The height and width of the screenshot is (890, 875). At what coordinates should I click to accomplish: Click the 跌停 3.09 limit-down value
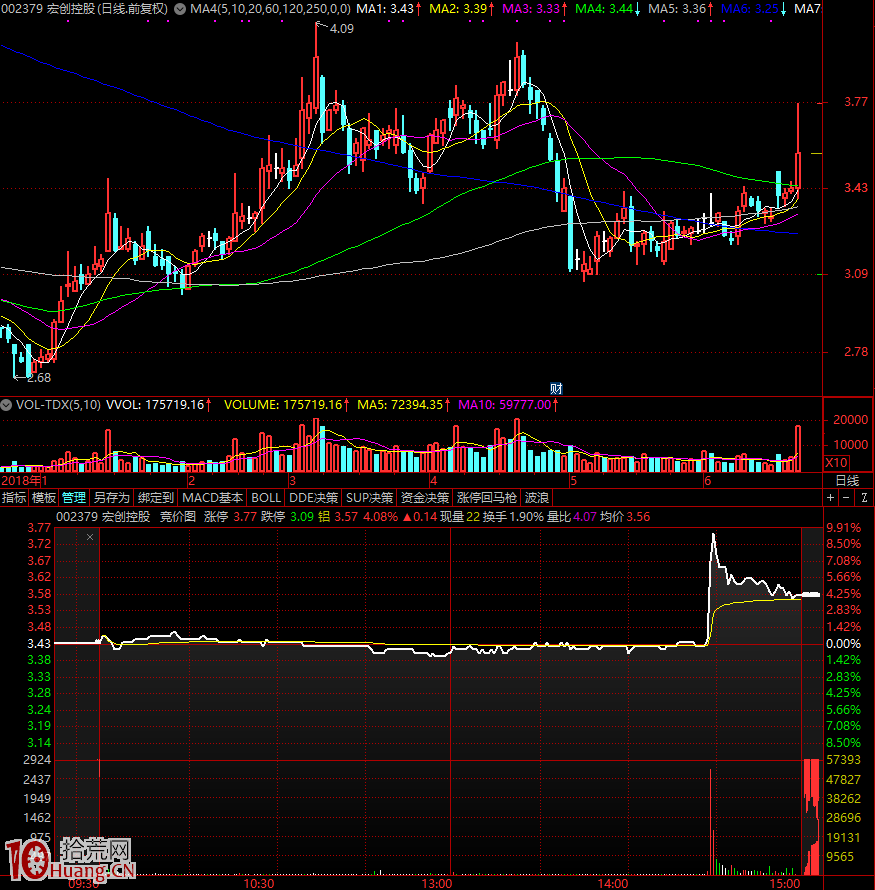(x=287, y=517)
